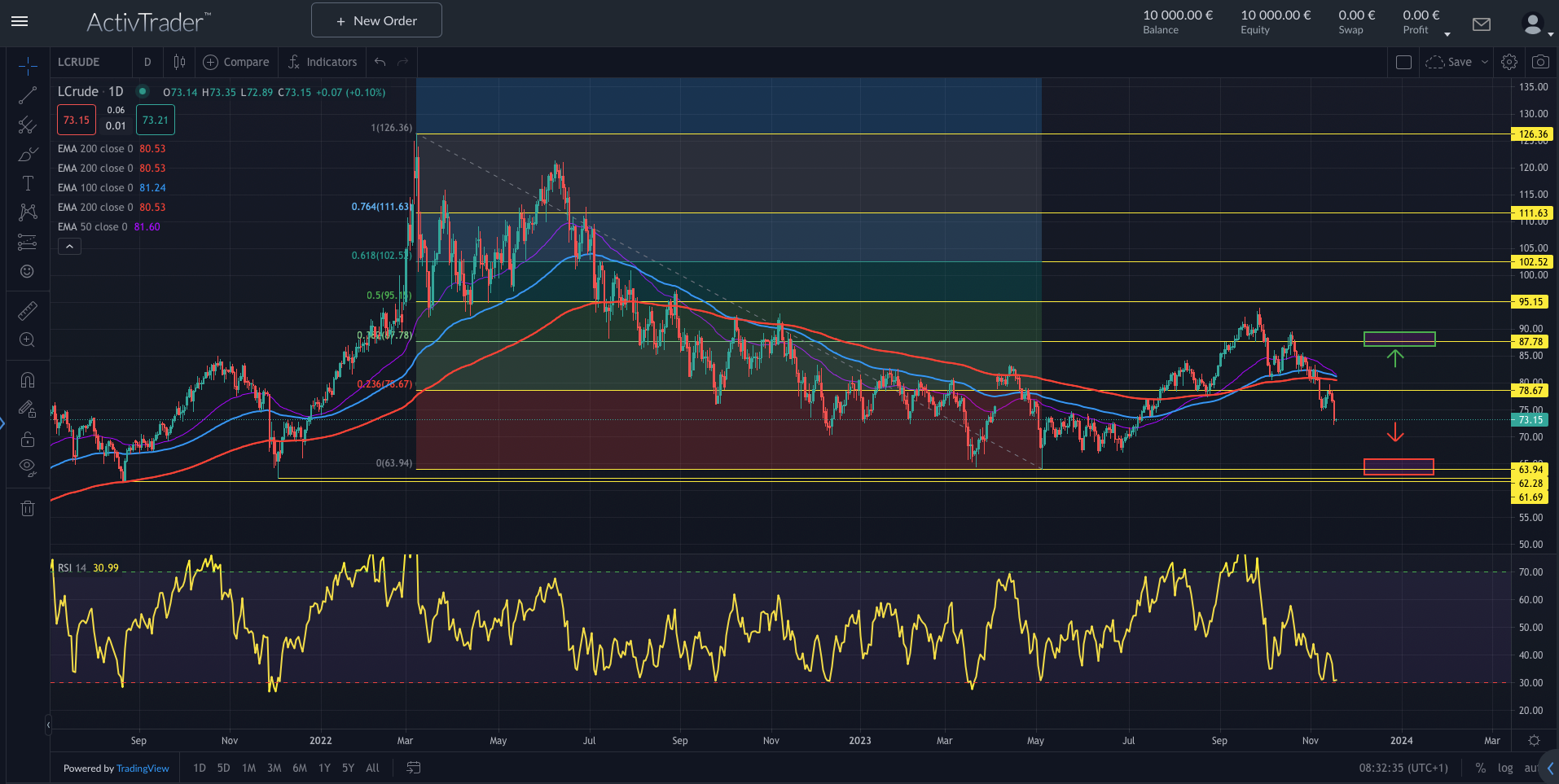
Task: Toggle log scale at the bottom right
Action: click(x=1505, y=768)
